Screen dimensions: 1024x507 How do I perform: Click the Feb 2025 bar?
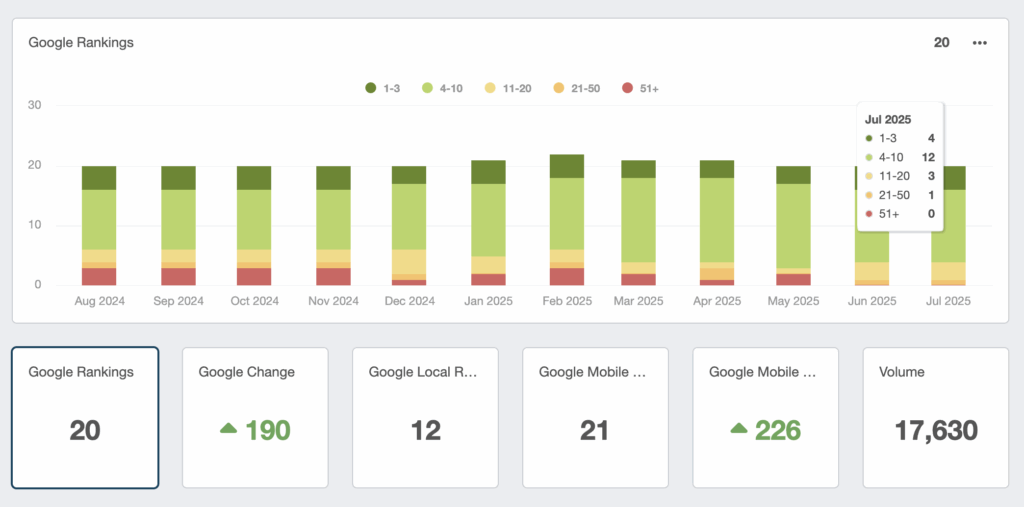567,220
